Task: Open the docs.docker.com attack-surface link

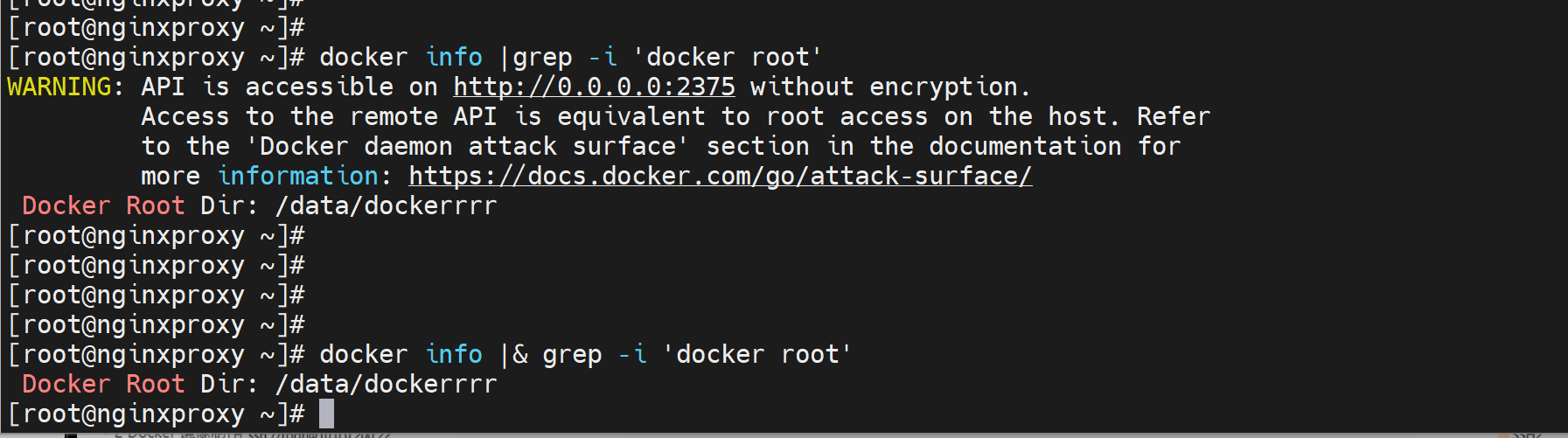Action: pyautogui.click(x=720, y=177)
